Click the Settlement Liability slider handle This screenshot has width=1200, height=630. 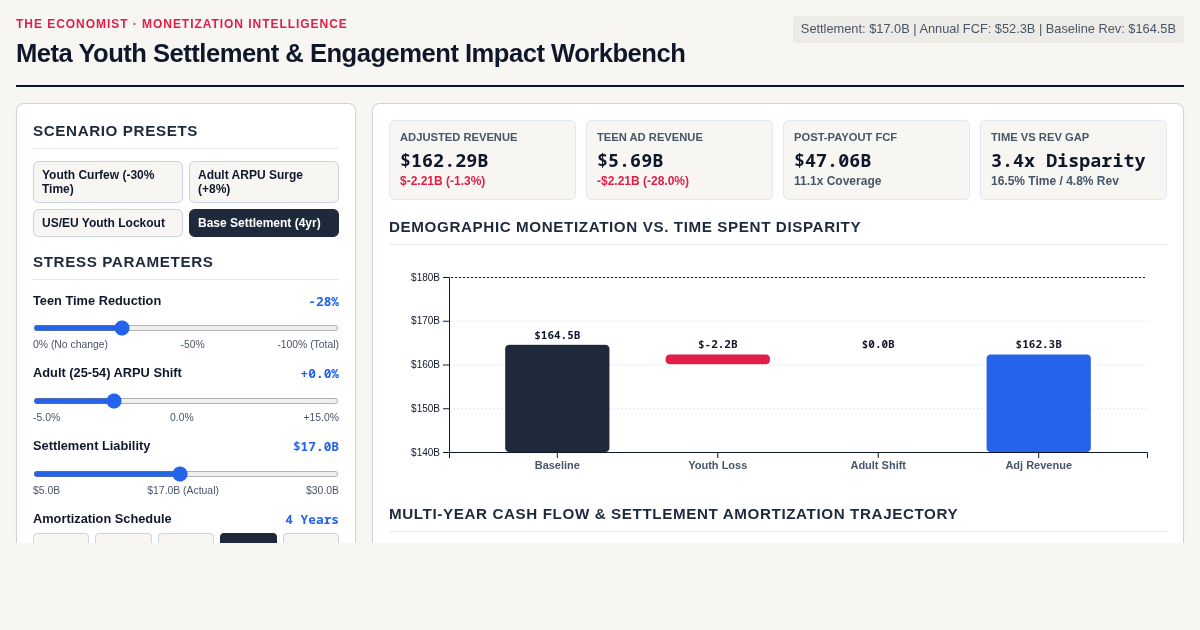(180, 474)
